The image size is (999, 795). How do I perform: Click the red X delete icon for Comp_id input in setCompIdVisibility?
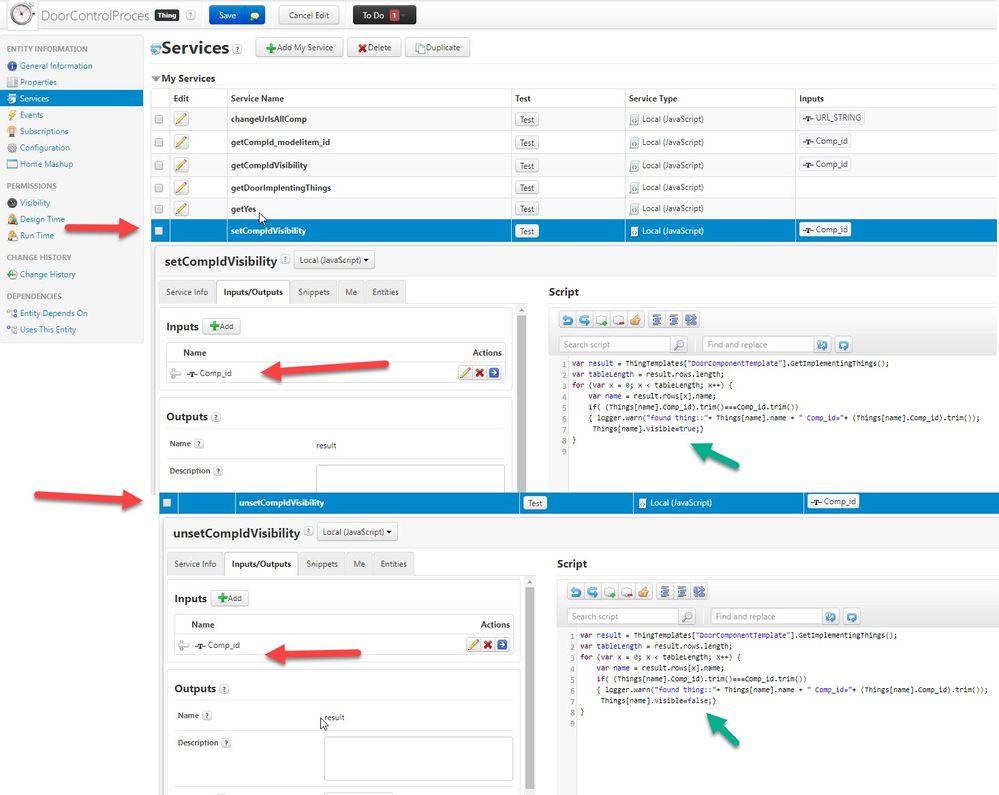pos(480,373)
